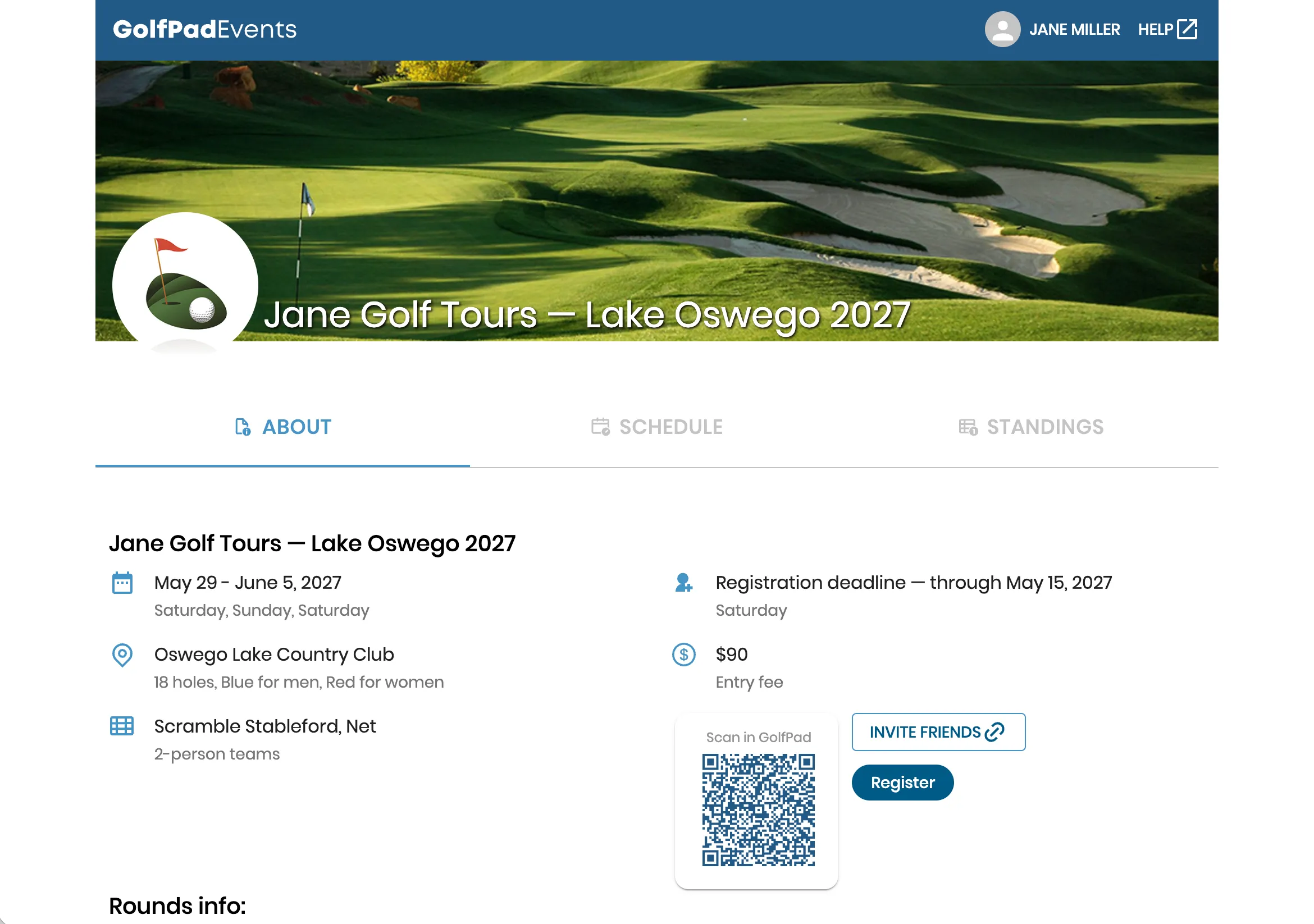
Task: Click 'Oswego Lake Country Club' text
Action: [x=274, y=655]
